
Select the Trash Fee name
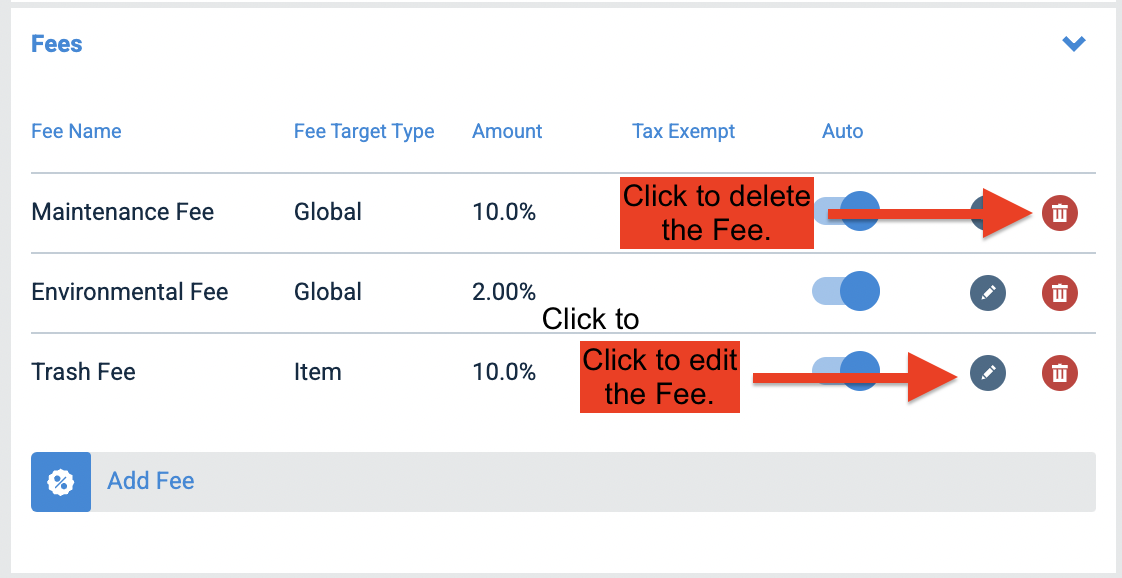tap(83, 372)
